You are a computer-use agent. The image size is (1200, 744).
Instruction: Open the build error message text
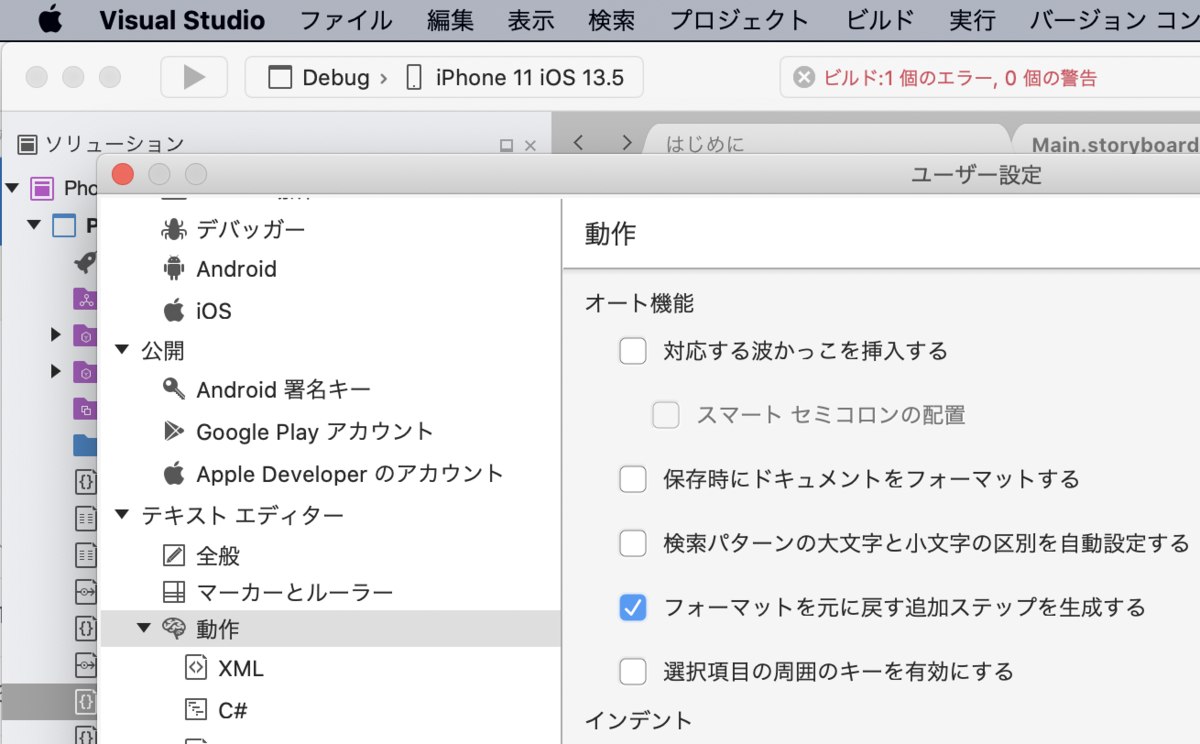pyautogui.click(x=960, y=78)
